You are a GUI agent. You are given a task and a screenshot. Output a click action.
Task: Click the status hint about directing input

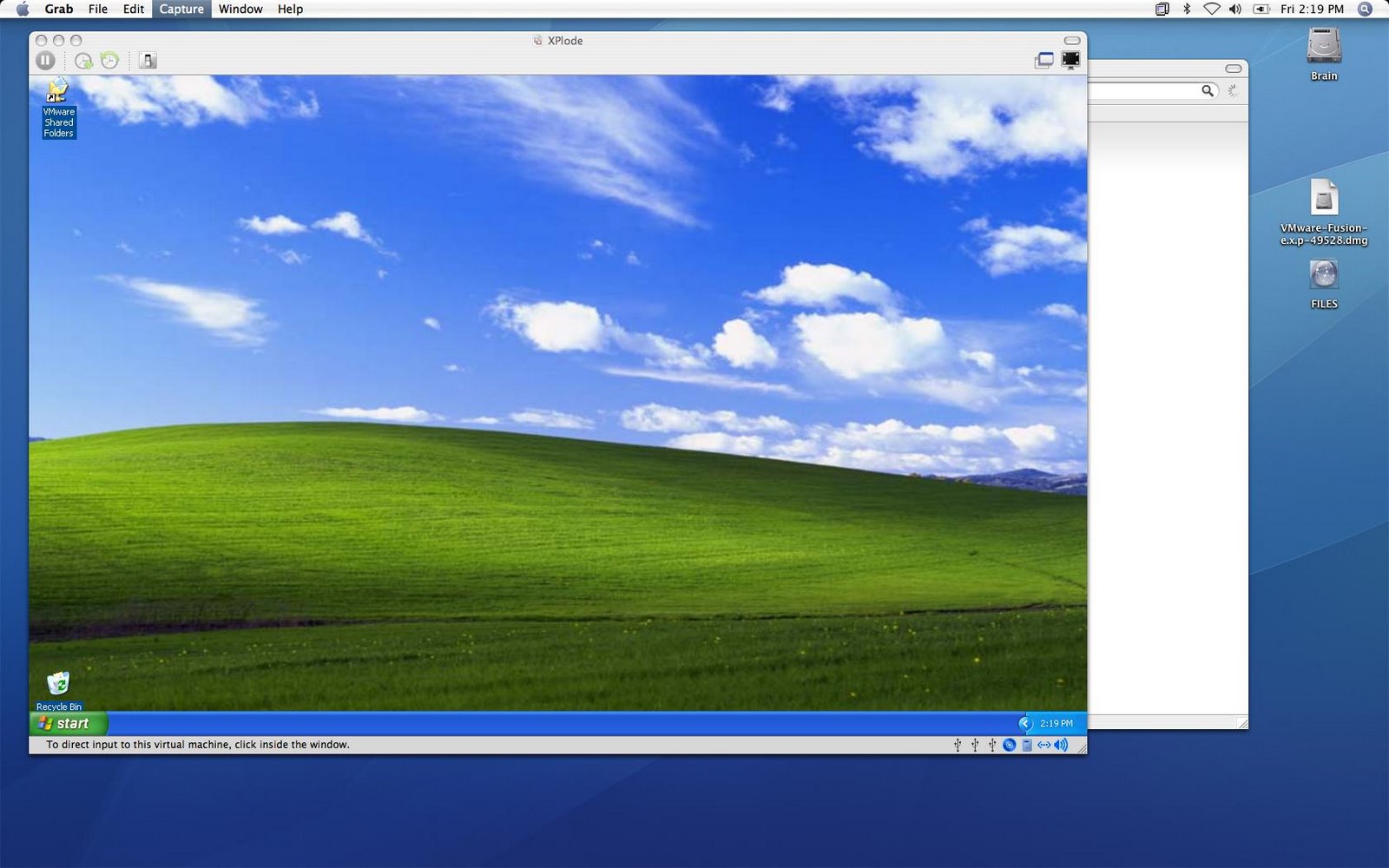click(198, 745)
